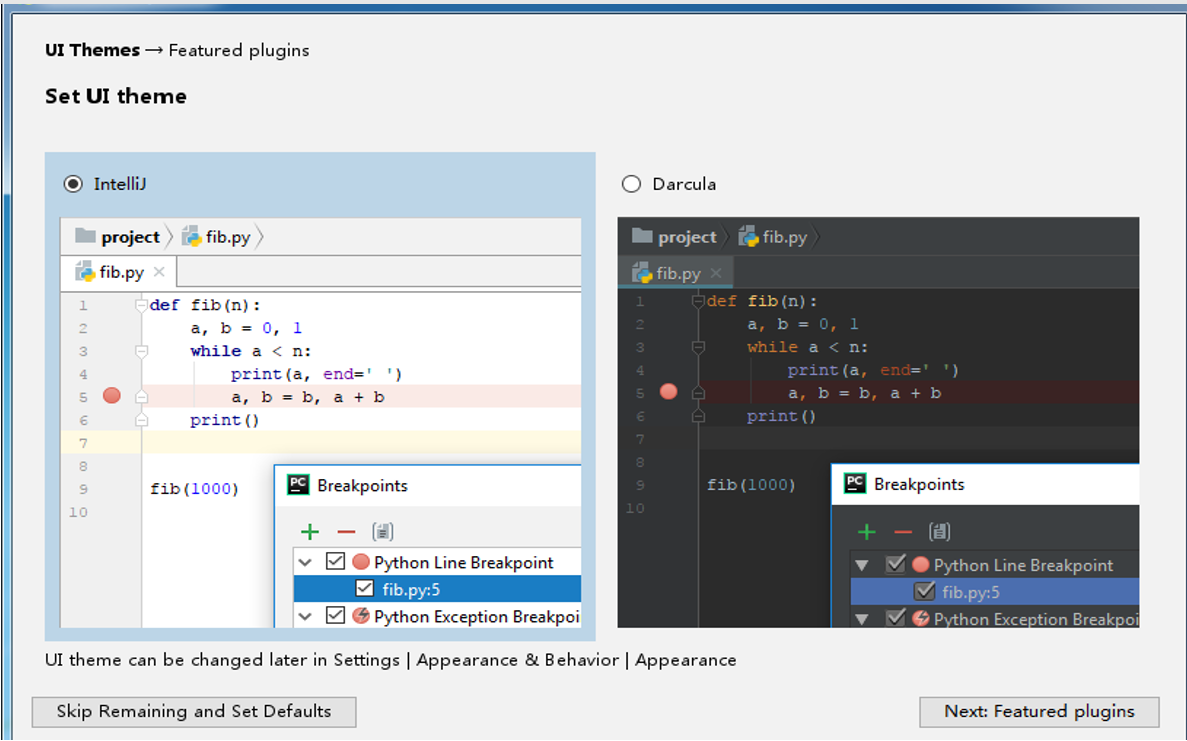Toggle fib.py:5 checkbox in IntelliJ preview
Viewport: 1187px width, 741px height.
point(364,588)
